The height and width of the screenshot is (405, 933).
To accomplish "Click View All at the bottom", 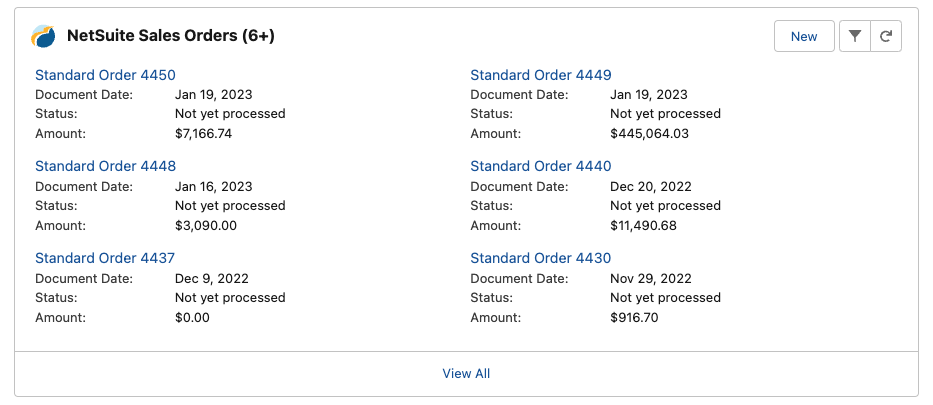I will coord(466,373).
